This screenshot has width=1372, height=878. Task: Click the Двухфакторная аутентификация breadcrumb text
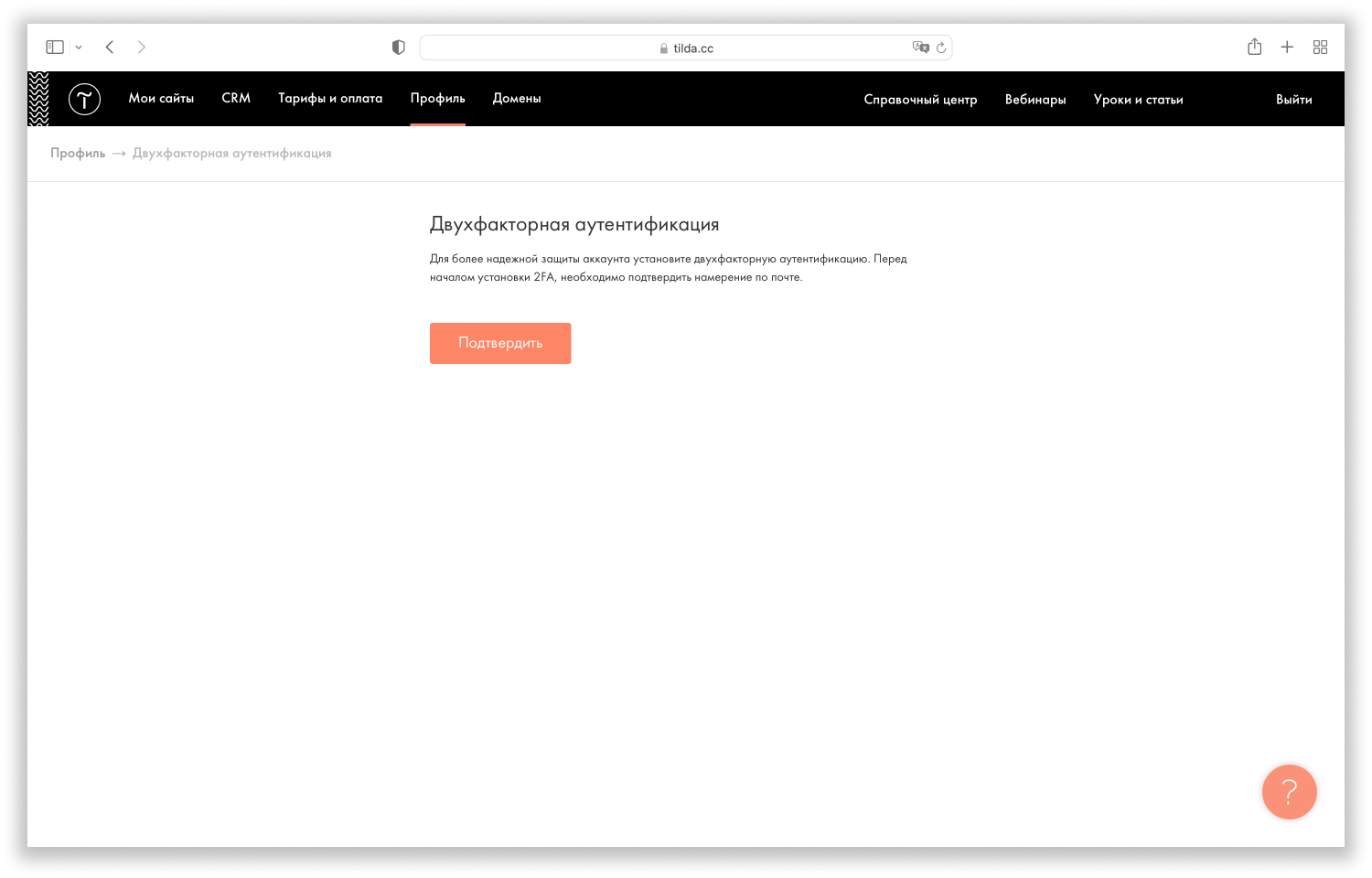pyautogui.click(x=231, y=153)
